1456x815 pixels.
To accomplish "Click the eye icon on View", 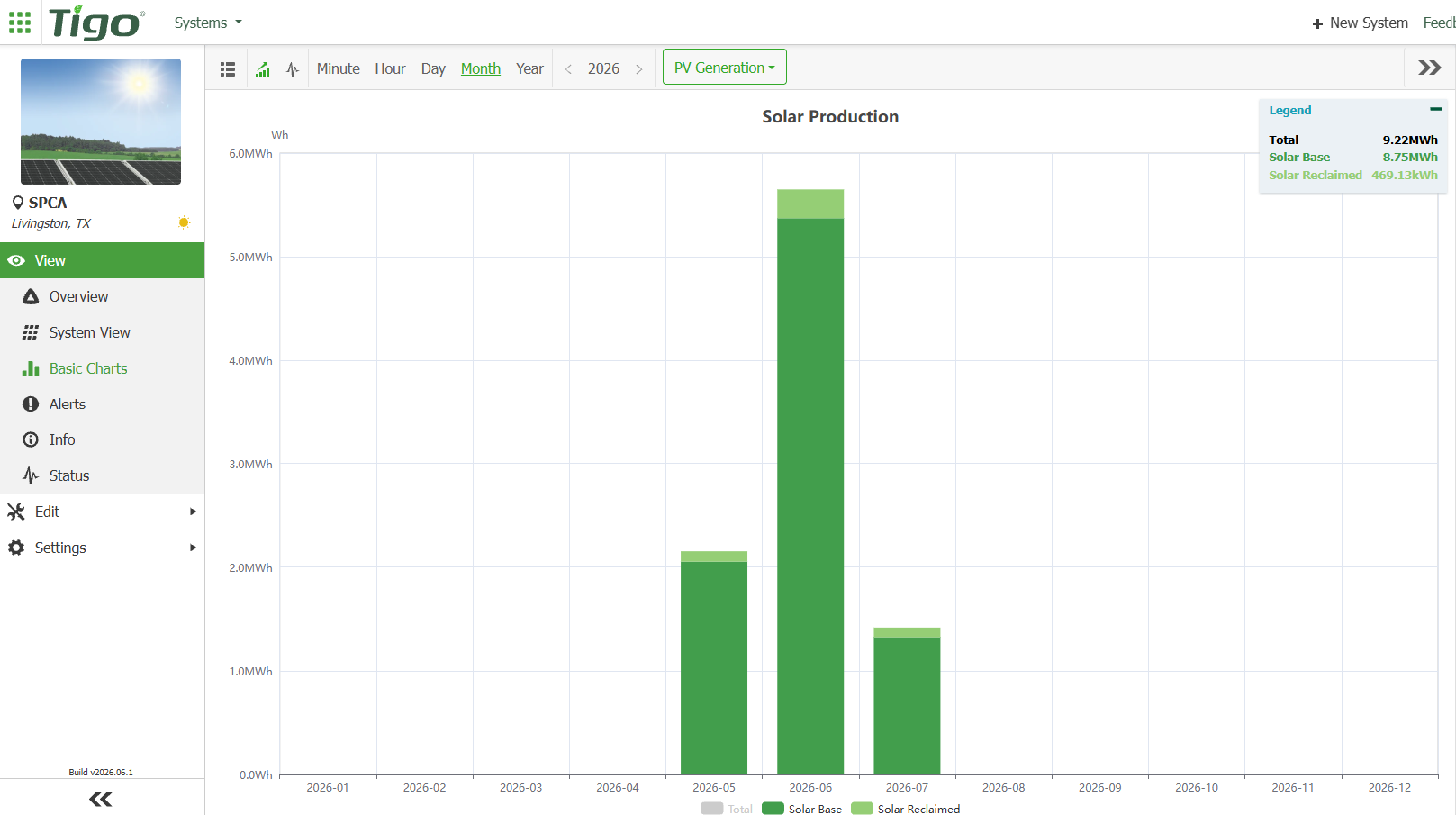I will point(16,260).
